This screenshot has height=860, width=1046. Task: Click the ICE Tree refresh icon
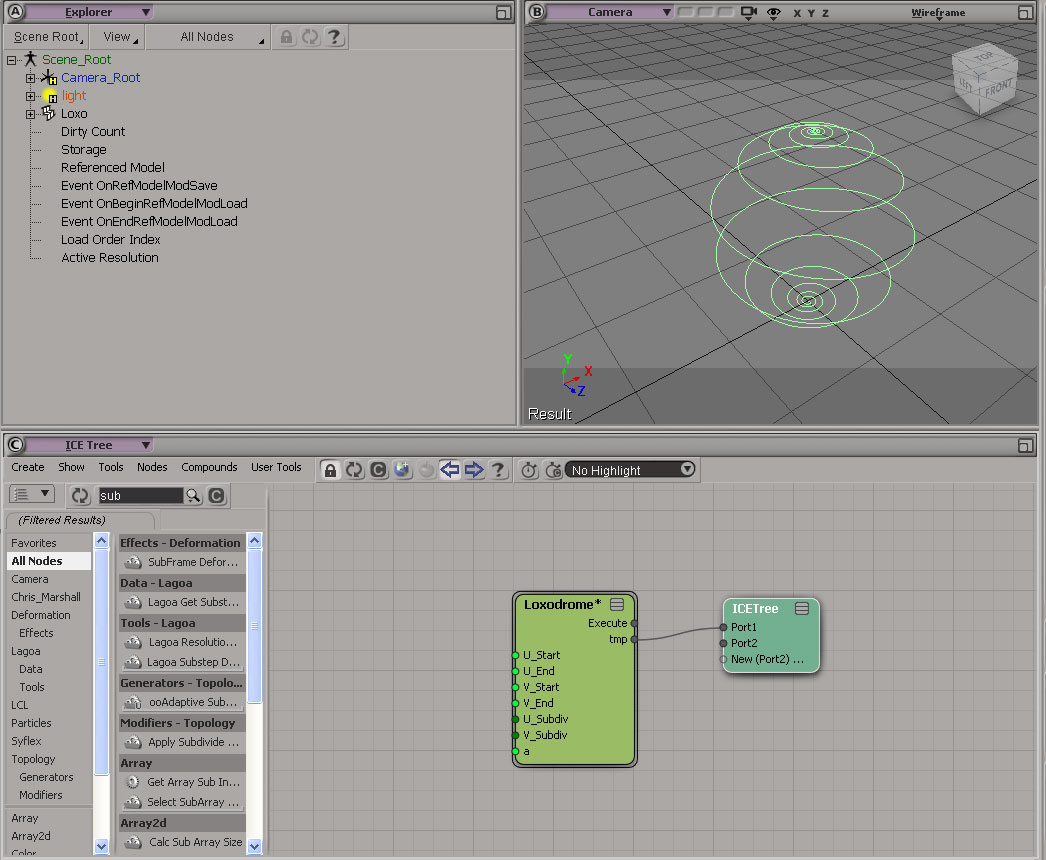(x=354, y=470)
